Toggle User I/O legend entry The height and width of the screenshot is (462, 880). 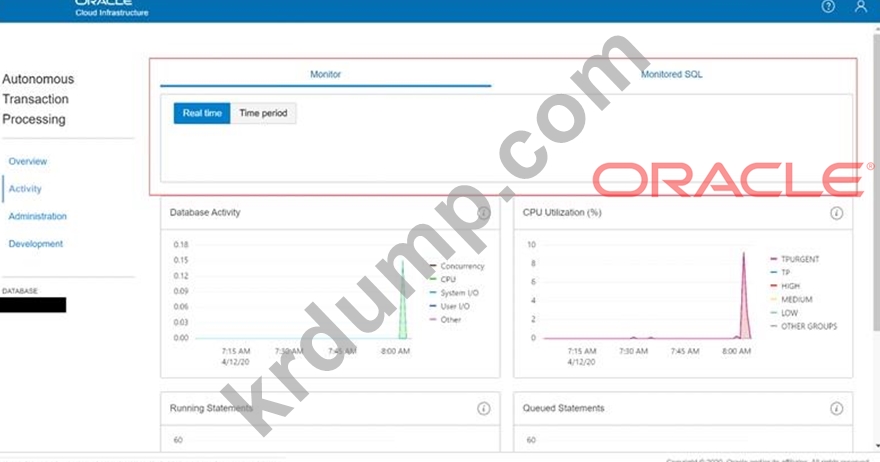pos(450,307)
